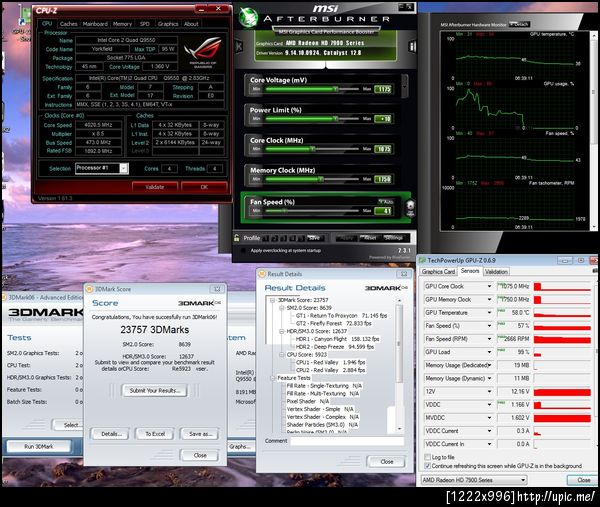This screenshot has height=507, width=600.
Task: Expand the Core Voltage side arrow
Action: (404, 85)
